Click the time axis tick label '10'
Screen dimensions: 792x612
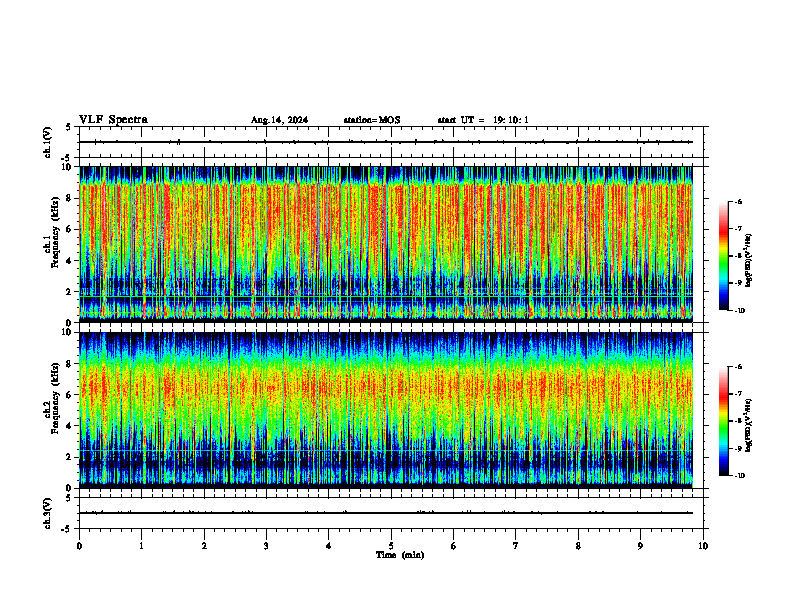pos(703,546)
